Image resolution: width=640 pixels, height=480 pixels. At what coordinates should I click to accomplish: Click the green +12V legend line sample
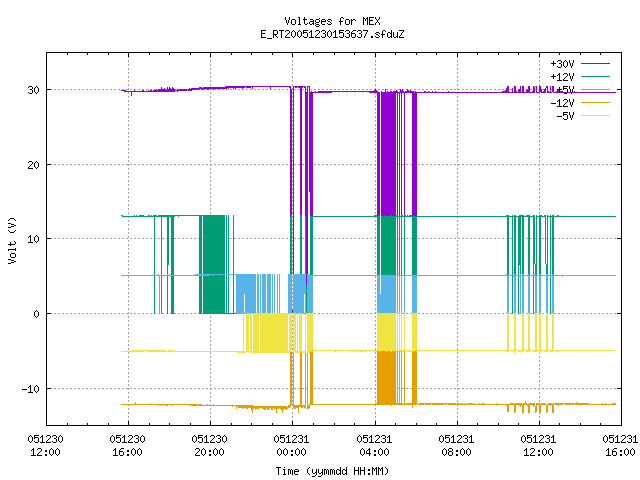point(596,76)
